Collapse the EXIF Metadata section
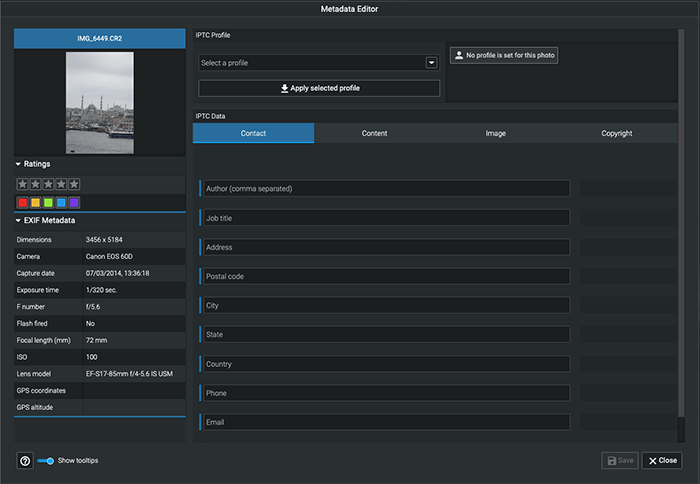700x484 pixels. click(x=18, y=220)
